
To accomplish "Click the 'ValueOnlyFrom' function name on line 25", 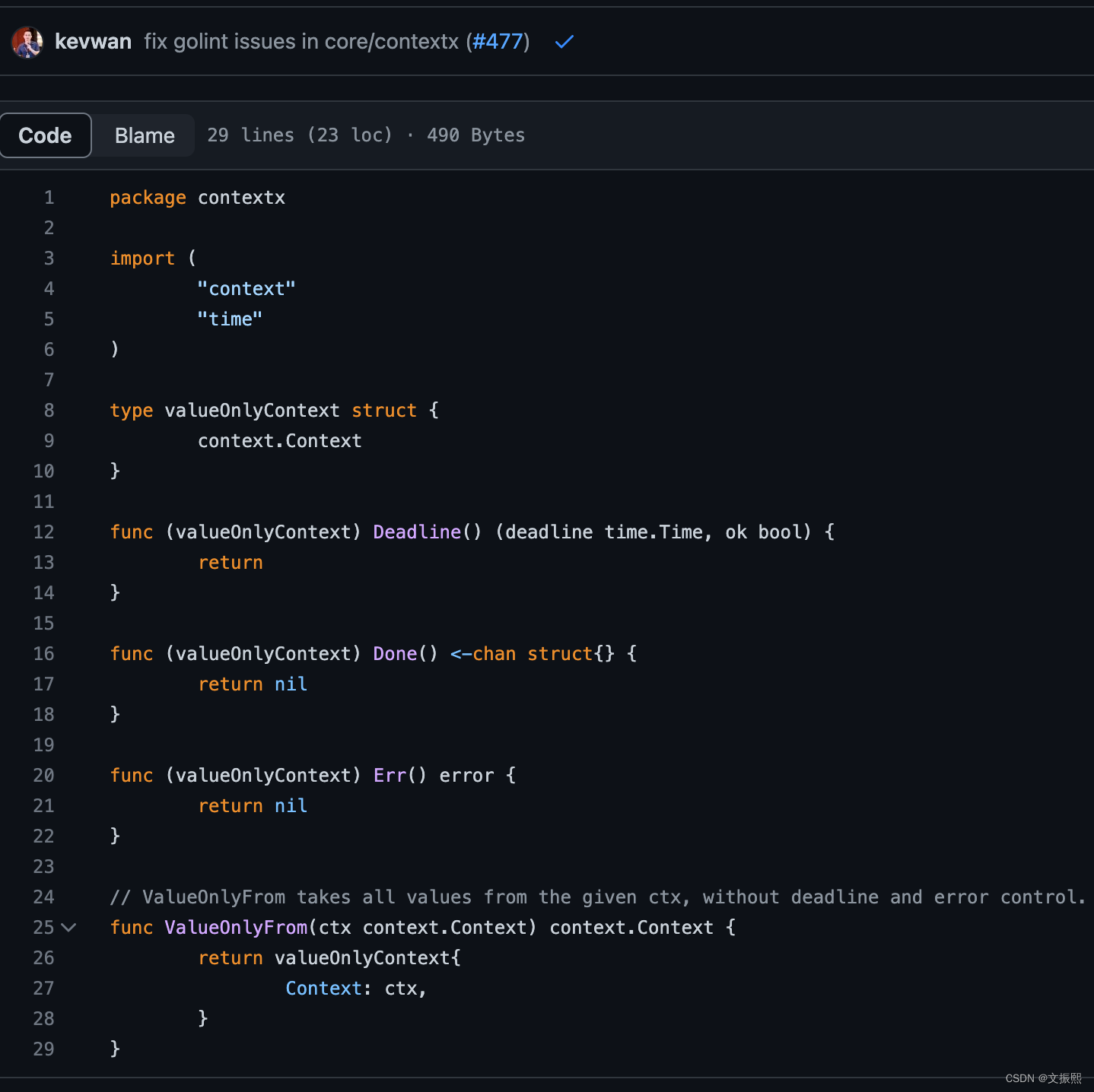I will click(x=236, y=928).
